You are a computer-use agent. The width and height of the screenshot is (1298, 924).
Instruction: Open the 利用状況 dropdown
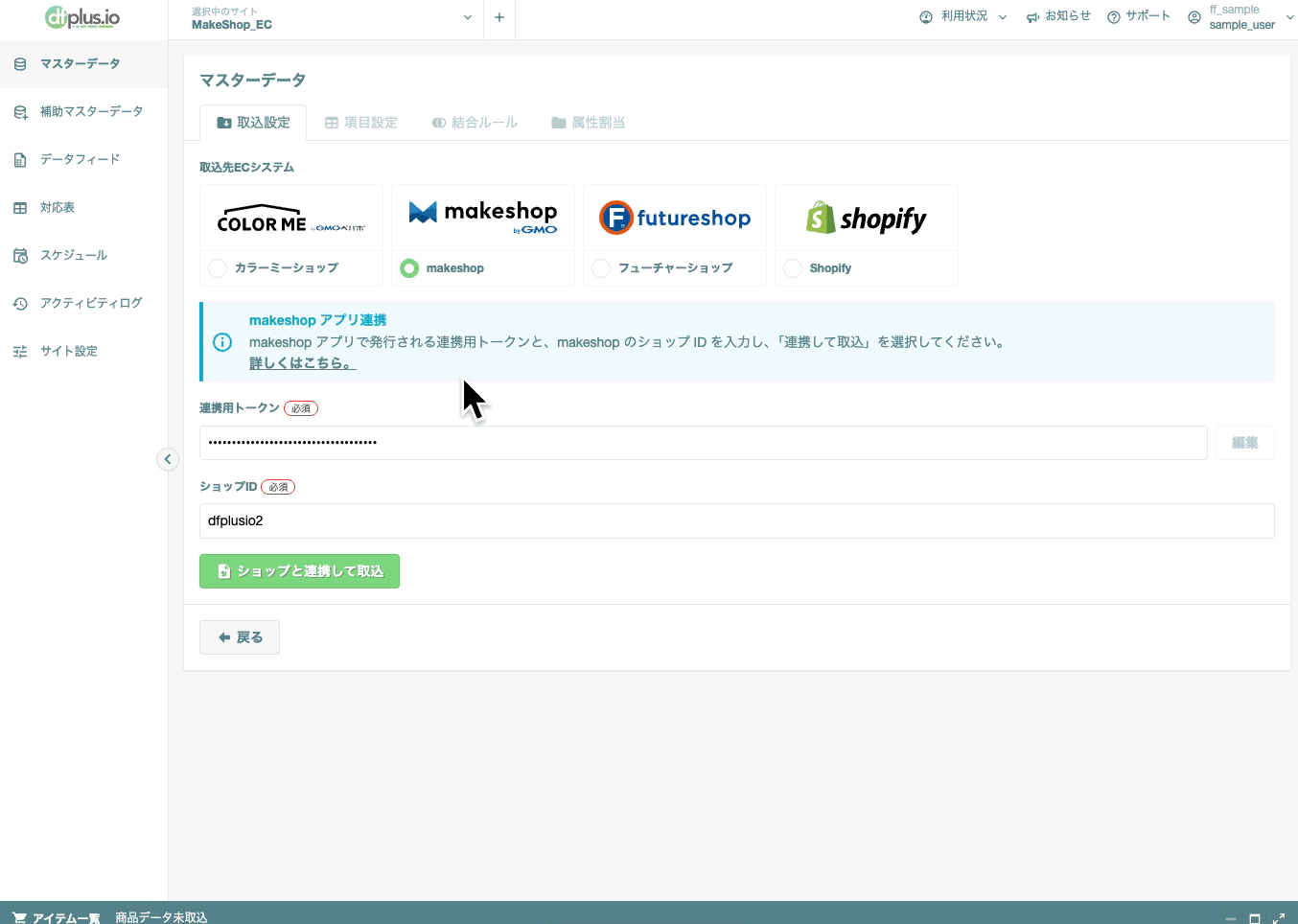pyautogui.click(x=963, y=16)
